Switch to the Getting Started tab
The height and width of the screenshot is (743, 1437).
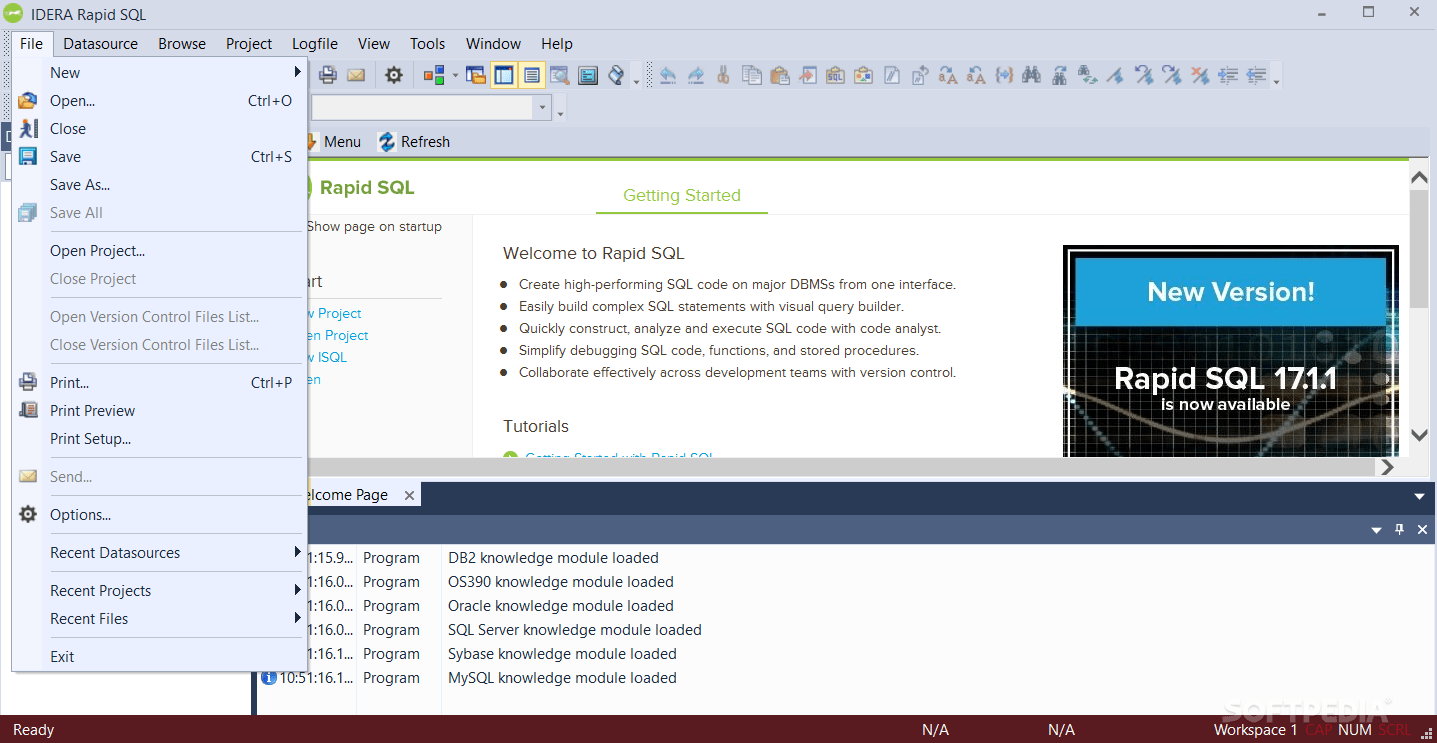[x=682, y=195]
